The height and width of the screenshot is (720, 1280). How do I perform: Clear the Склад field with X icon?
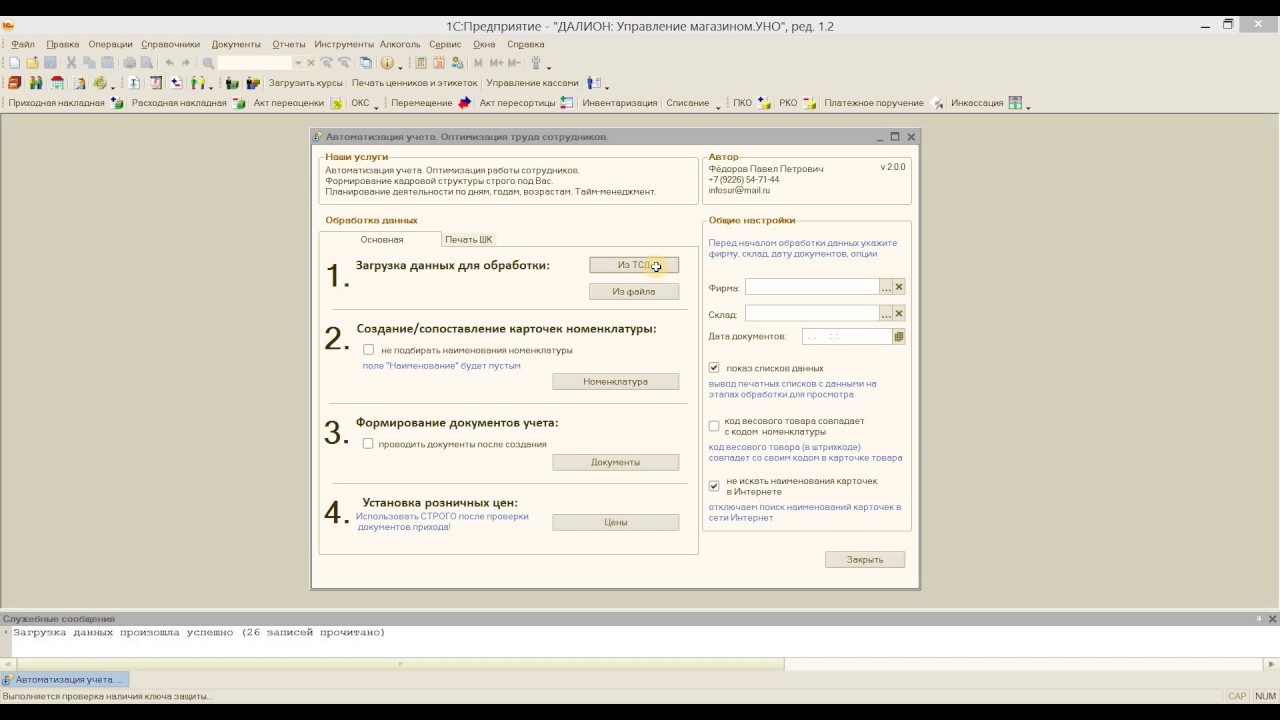[899, 314]
